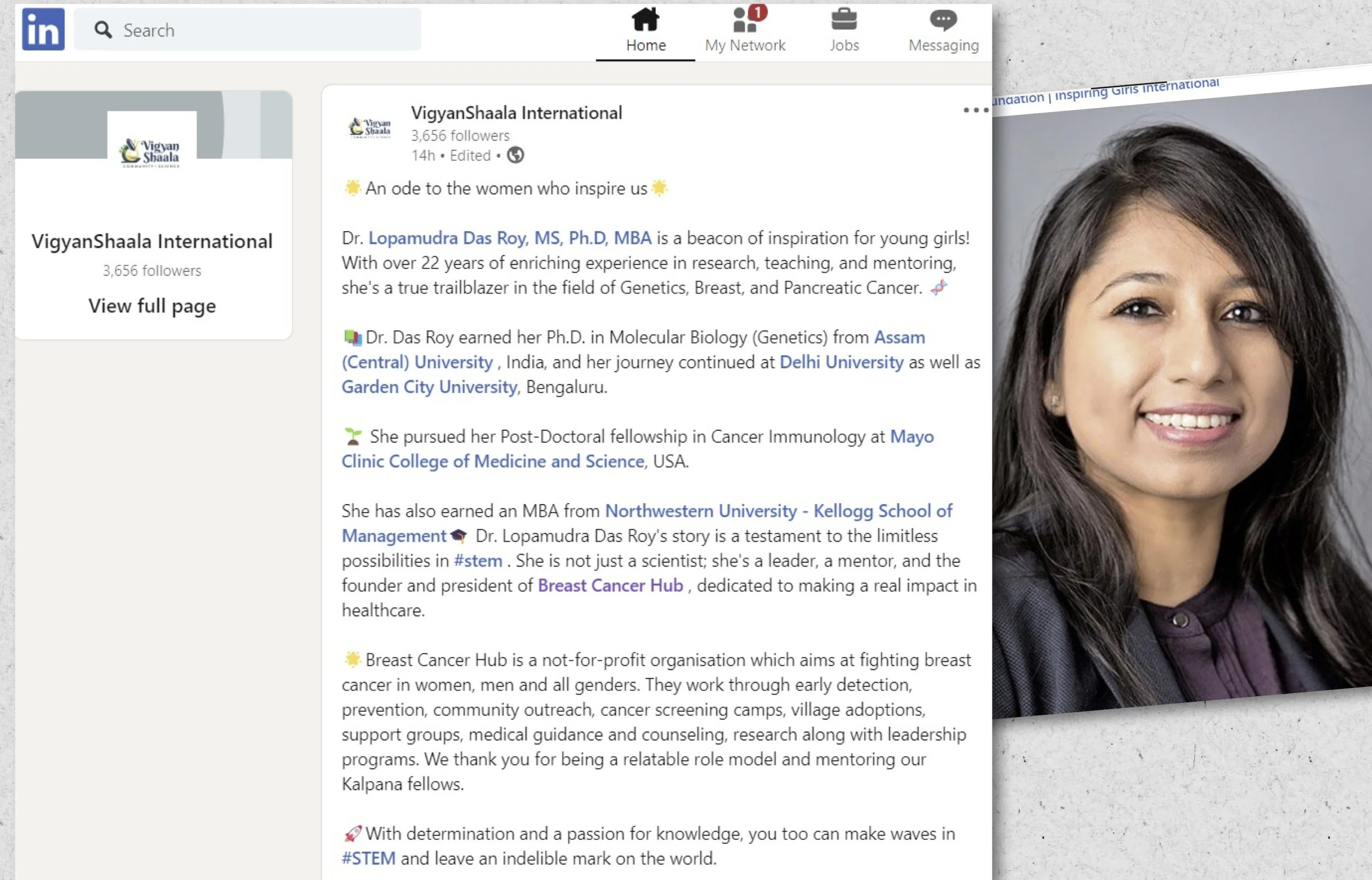Open Garden City University link

[429, 387]
